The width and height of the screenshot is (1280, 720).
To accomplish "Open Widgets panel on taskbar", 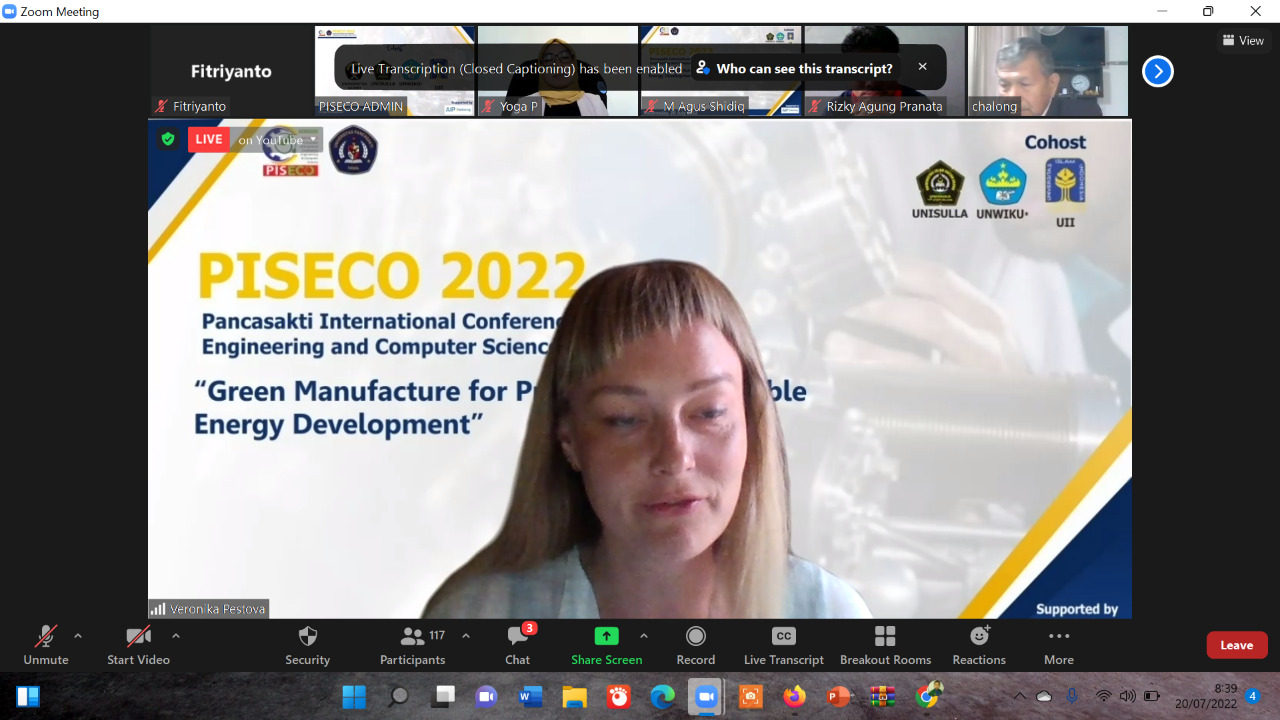I will [x=27, y=696].
